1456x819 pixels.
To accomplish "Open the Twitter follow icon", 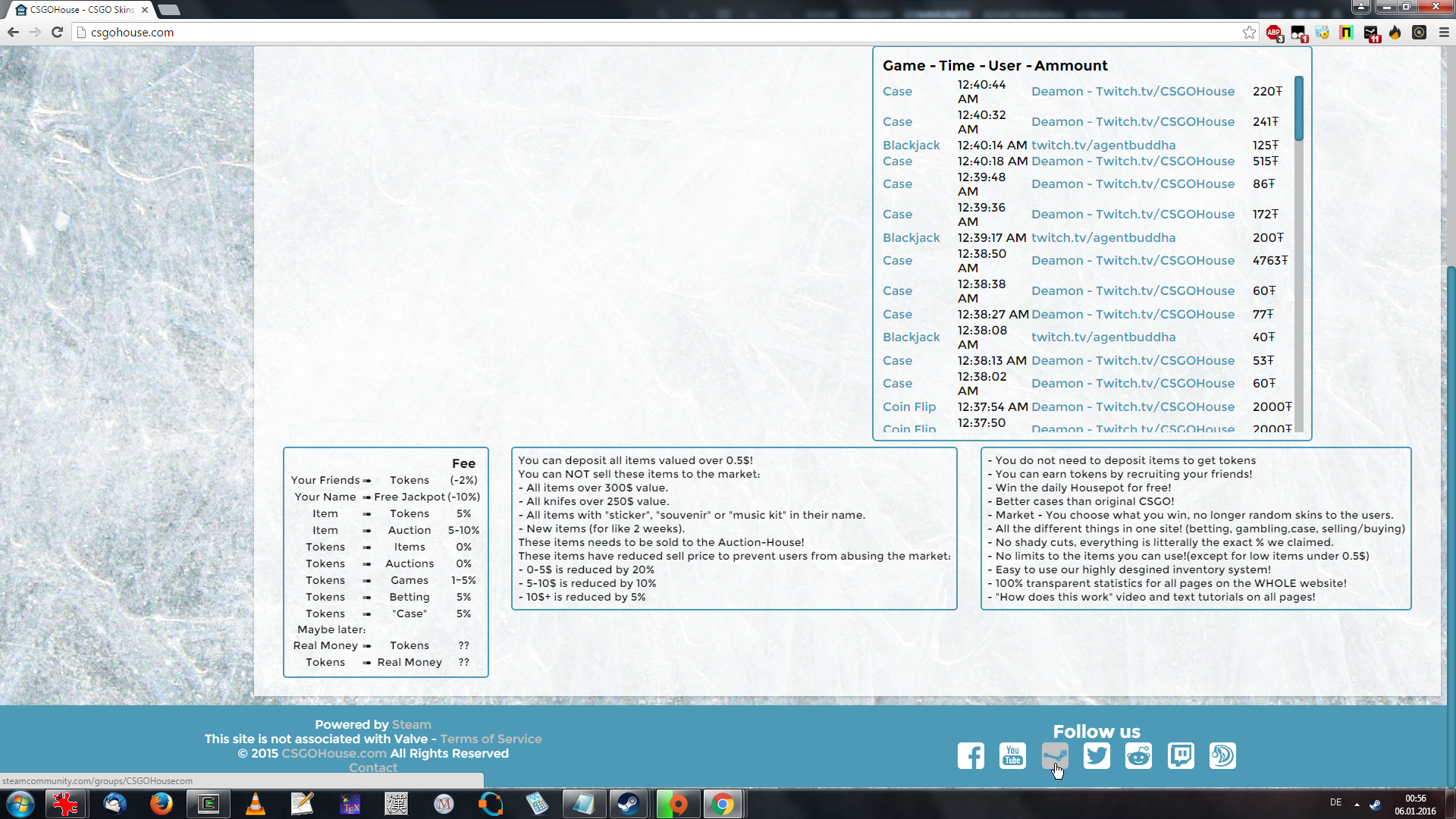I will click(1097, 755).
